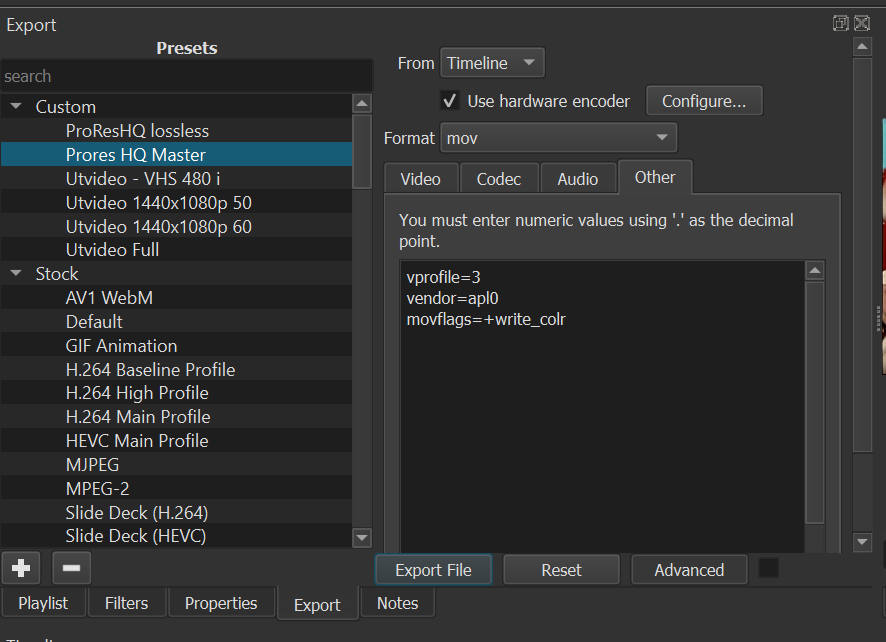
Task: Click the minus icon to remove preset
Action: click(x=71, y=568)
